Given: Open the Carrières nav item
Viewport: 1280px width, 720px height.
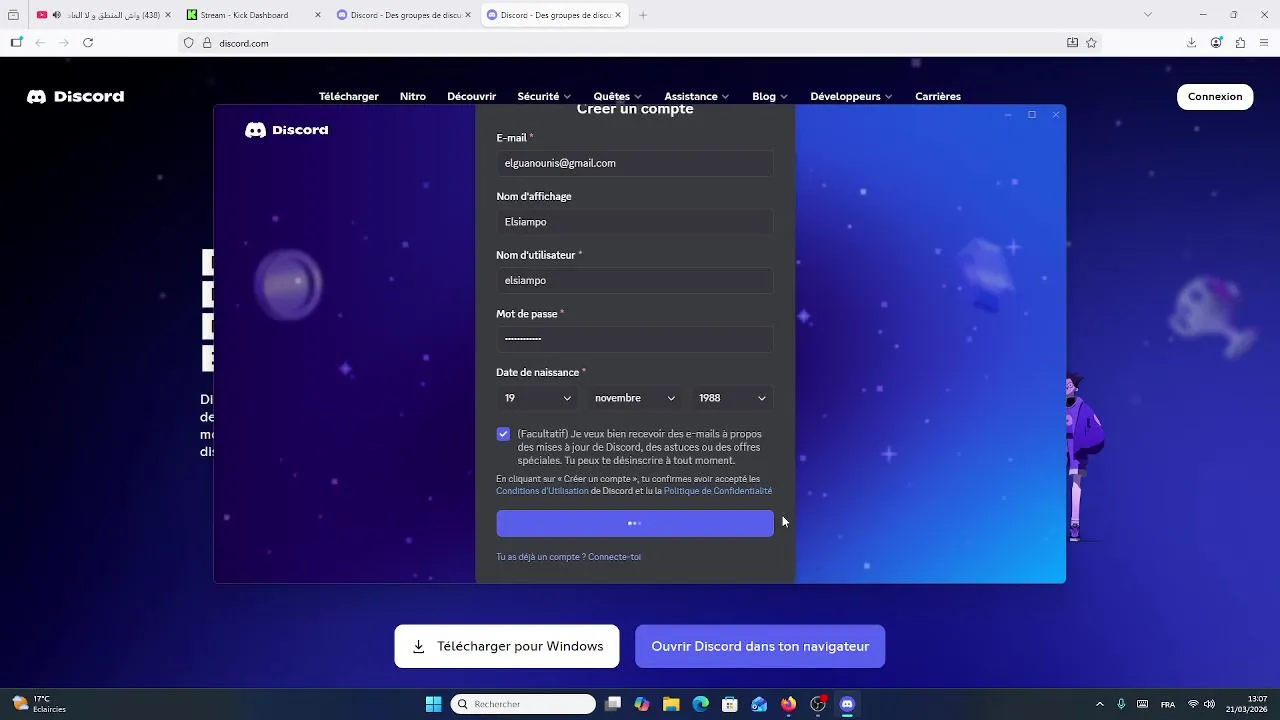Looking at the screenshot, I should pyautogui.click(x=938, y=97).
